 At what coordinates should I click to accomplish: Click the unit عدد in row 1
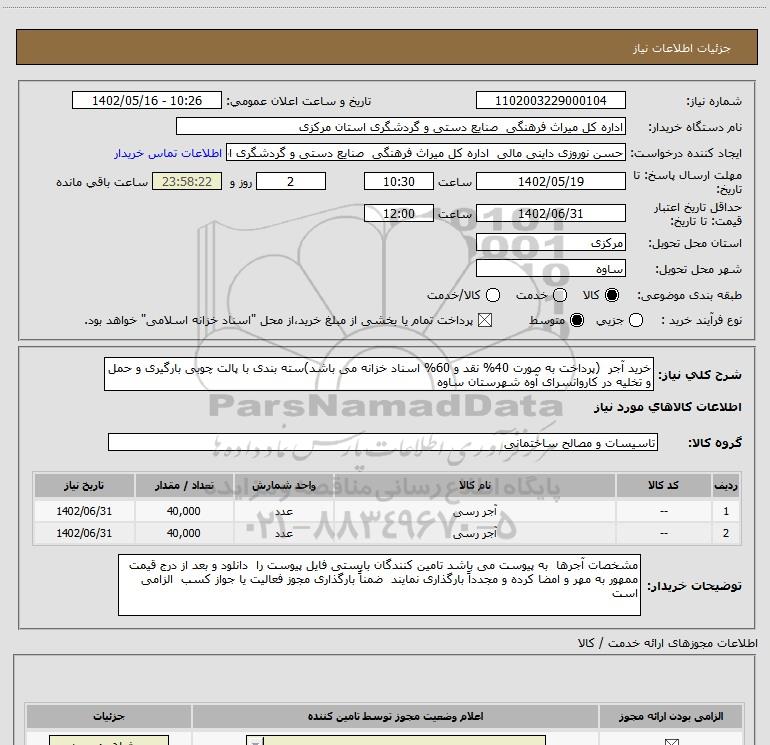pos(284,511)
